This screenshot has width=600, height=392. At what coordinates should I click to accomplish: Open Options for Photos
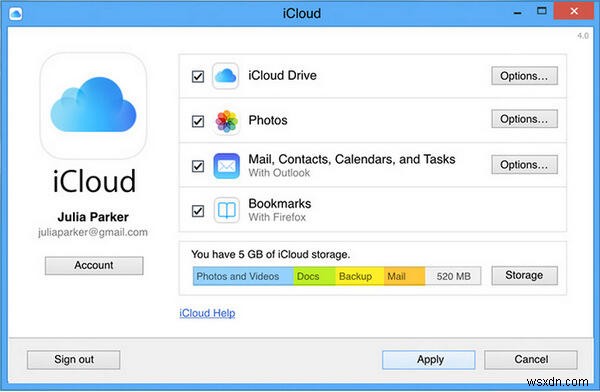point(524,119)
